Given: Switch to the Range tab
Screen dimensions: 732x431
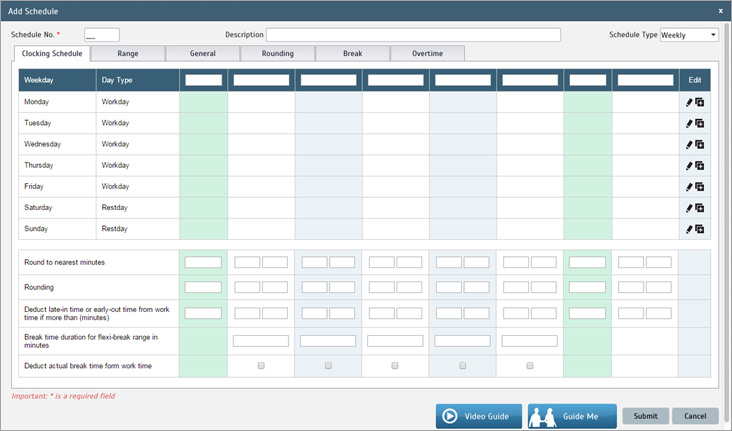Looking at the screenshot, I should coord(128,53).
